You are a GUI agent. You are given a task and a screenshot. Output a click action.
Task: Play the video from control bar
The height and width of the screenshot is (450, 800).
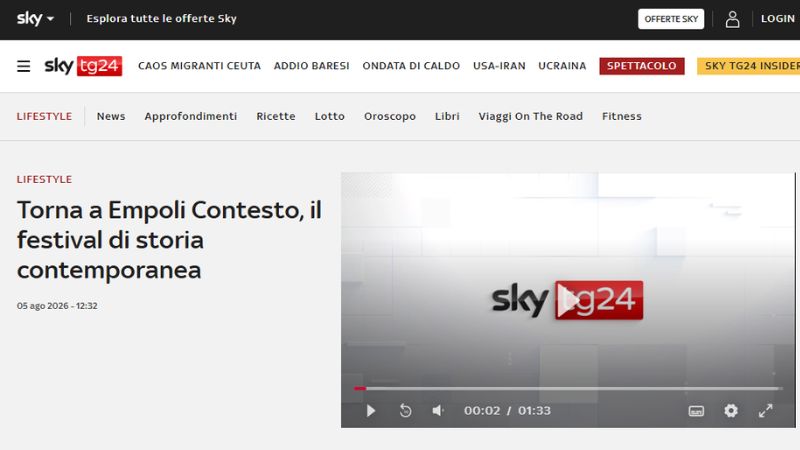click(371, 411)
